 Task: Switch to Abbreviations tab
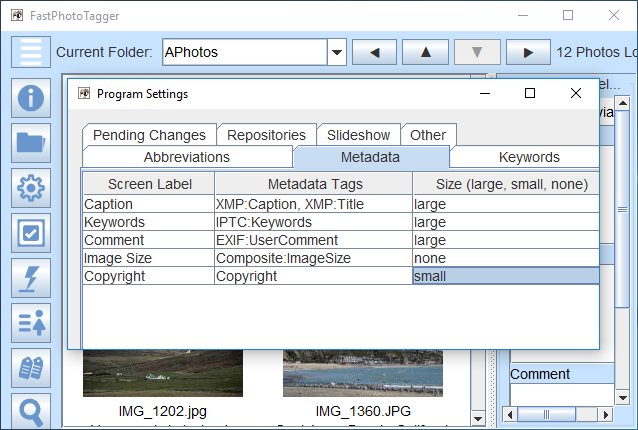(187, 157)
